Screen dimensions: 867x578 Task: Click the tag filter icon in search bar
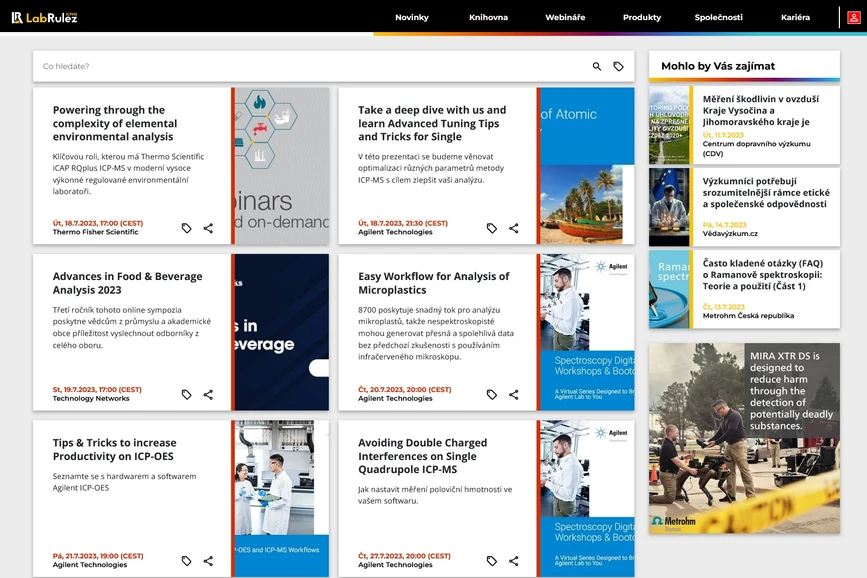pos(618,66)
